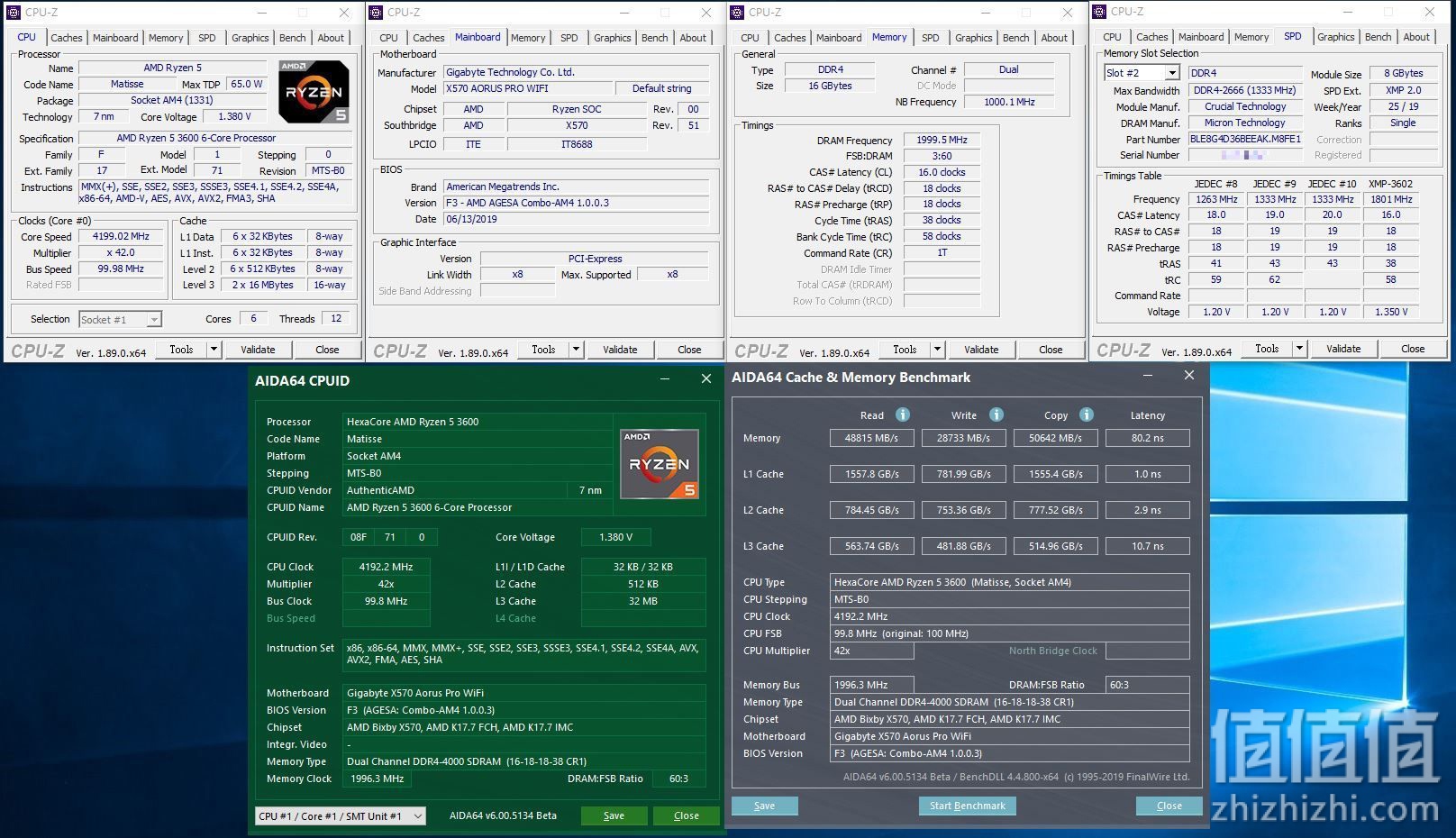Click the Level 3 cache field 2 x 16 MBytes
Screen dimensions: 1456x838
262,285
